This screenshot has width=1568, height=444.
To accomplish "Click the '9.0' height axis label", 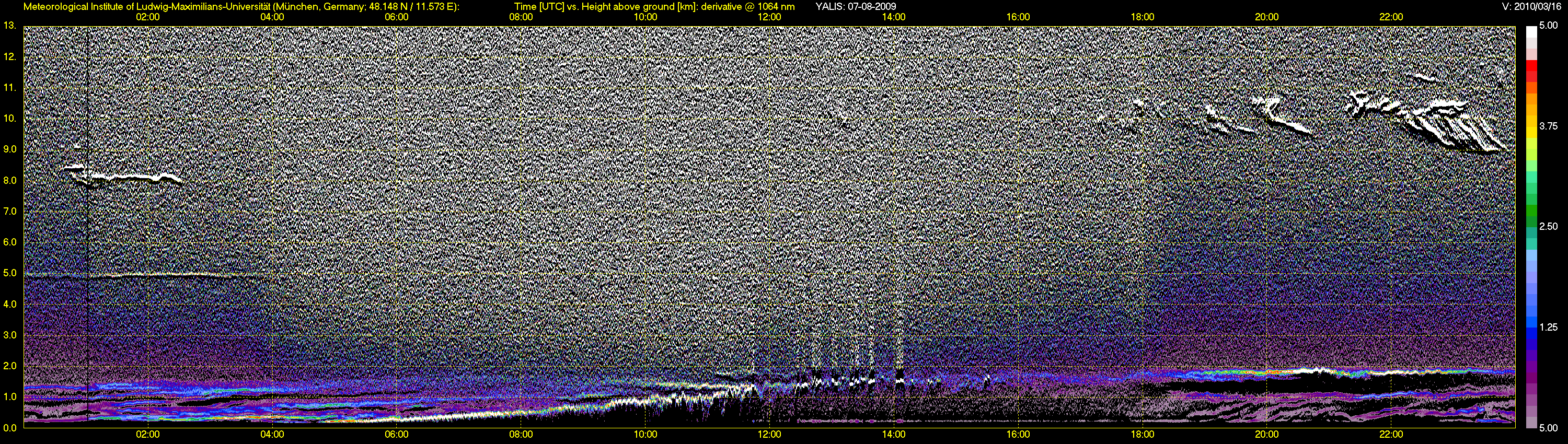I will 10,149.
